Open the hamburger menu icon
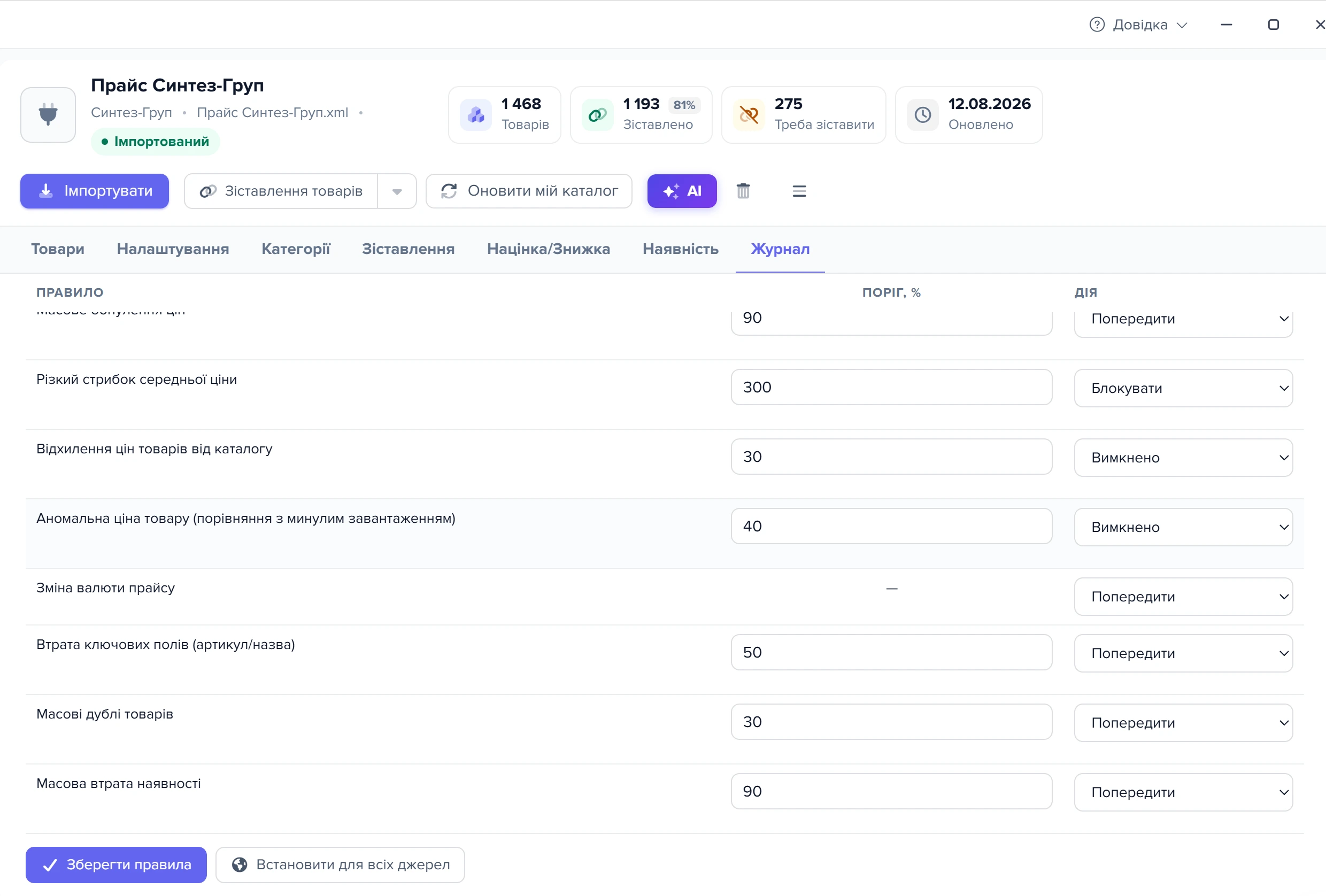This screenshot has height=896, width=1326. tap(799, 191)
